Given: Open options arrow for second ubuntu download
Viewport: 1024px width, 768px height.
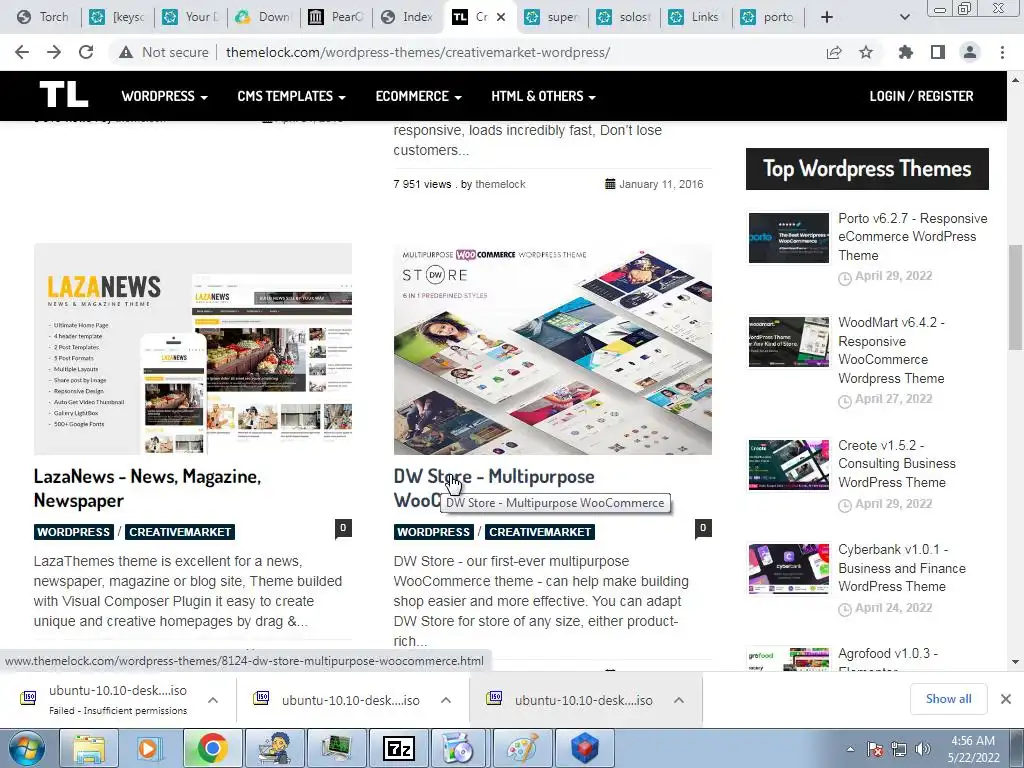Looking at the screenshot, I should pos(446,699).
